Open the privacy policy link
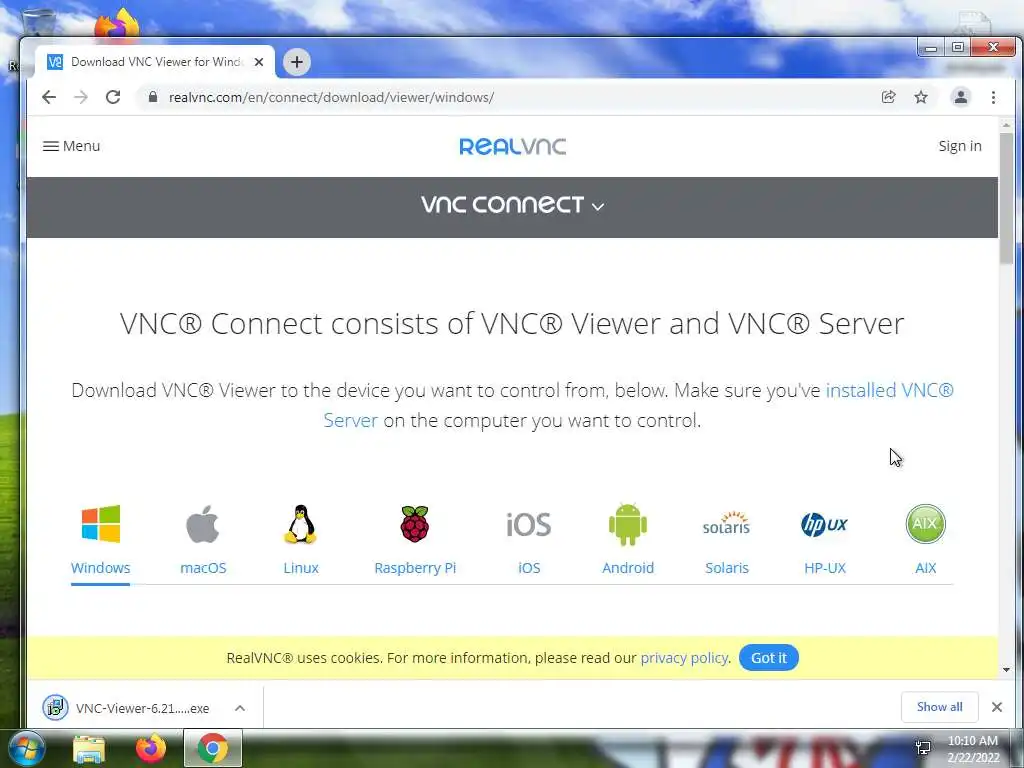Image resolution: width=1024 pixels, height=768 pixels. coord(684,658)
